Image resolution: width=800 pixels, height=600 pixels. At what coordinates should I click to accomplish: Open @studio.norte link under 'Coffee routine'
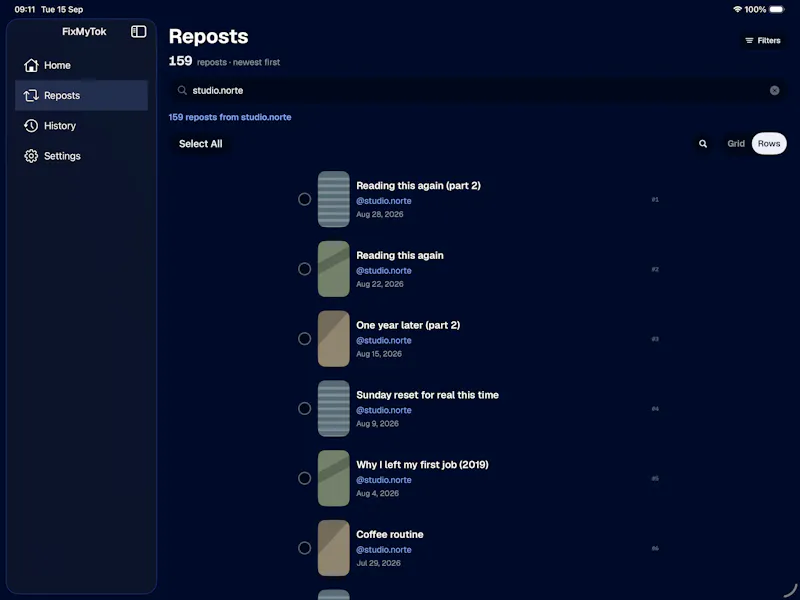point(384,549)
